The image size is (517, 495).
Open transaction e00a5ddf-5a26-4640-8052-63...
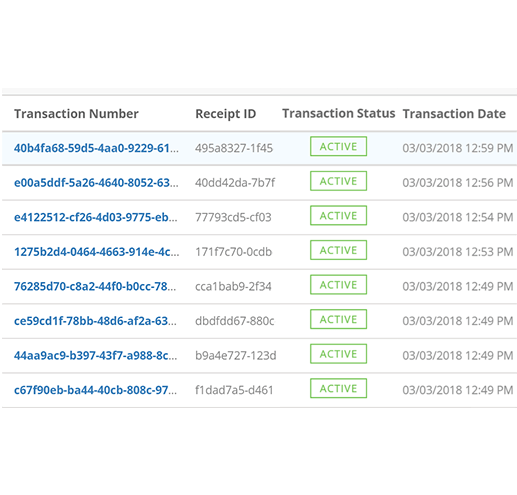pos(96,183)
